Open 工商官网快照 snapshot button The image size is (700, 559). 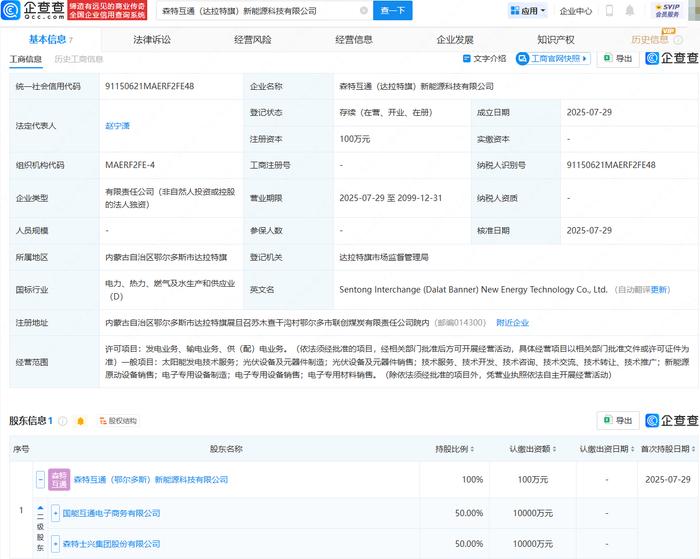553,58
